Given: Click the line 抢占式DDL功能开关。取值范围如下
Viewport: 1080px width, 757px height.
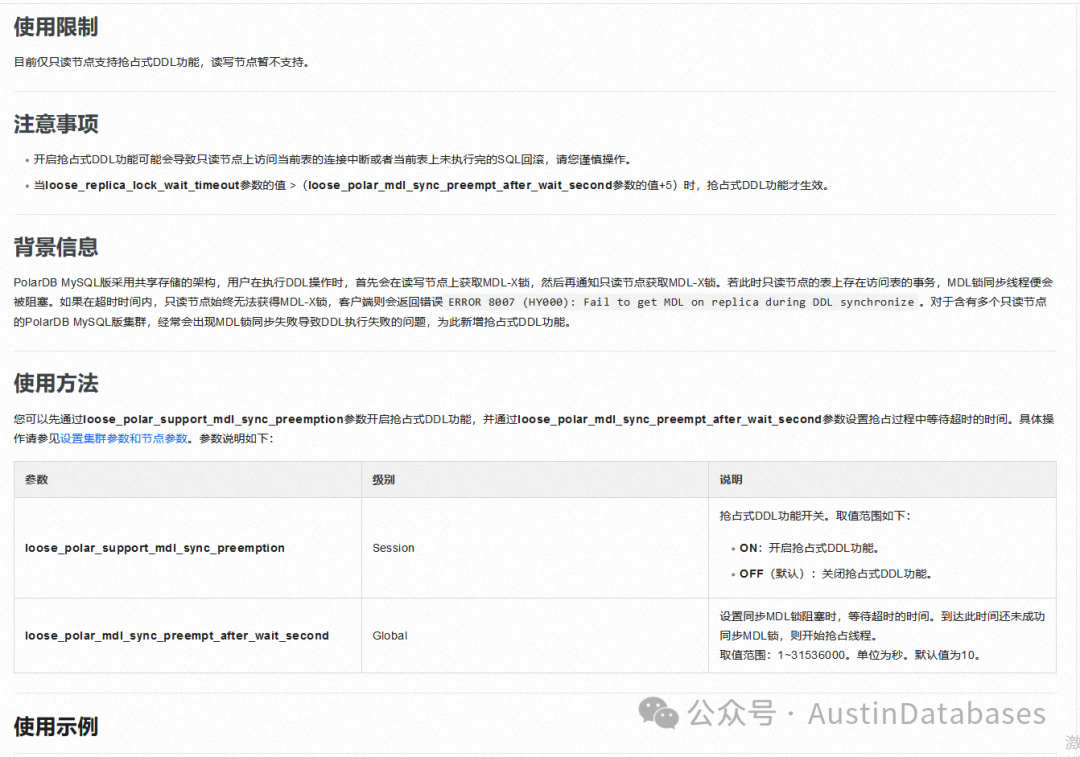Looking at the screenshot, I should click(816, 516).
